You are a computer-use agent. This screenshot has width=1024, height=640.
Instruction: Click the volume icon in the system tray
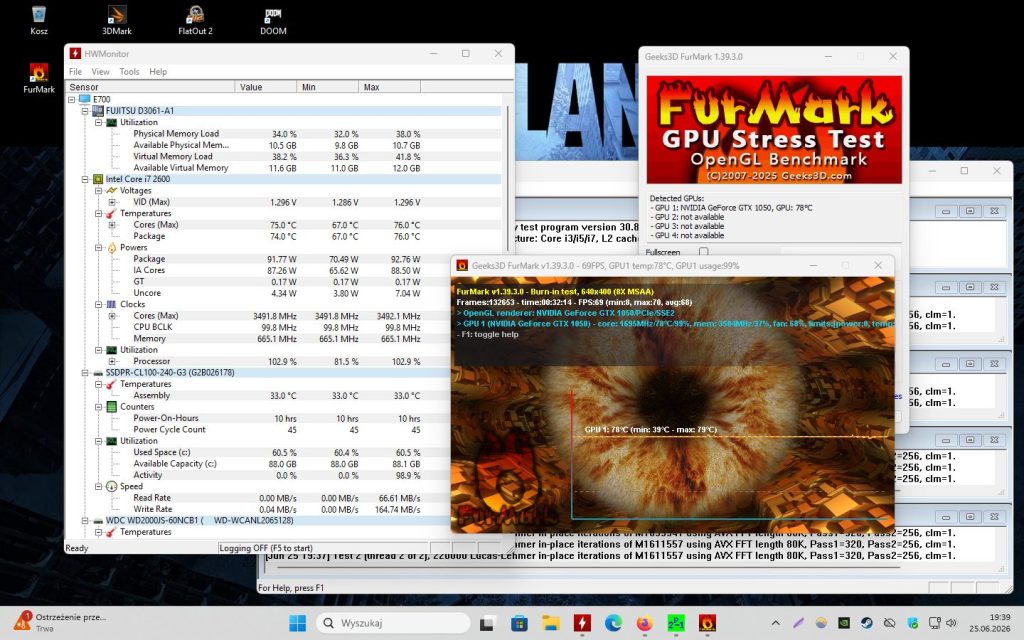951,623
